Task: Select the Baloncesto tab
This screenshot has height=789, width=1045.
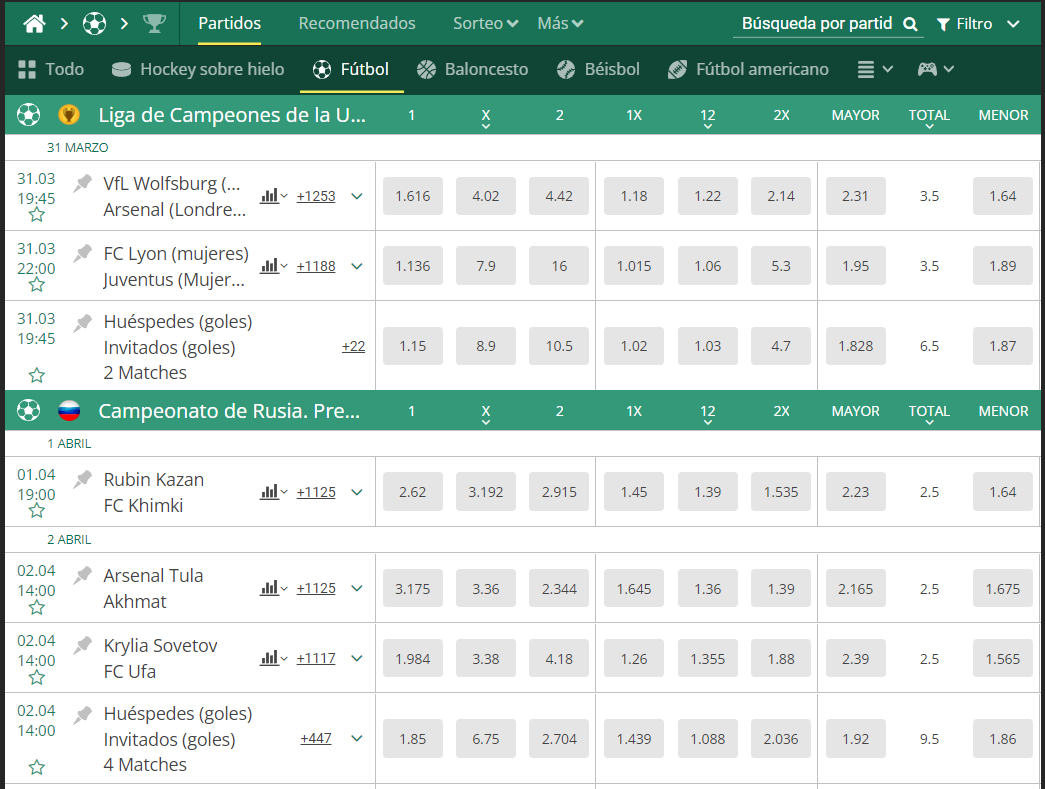Action: (x=472, y=69)
